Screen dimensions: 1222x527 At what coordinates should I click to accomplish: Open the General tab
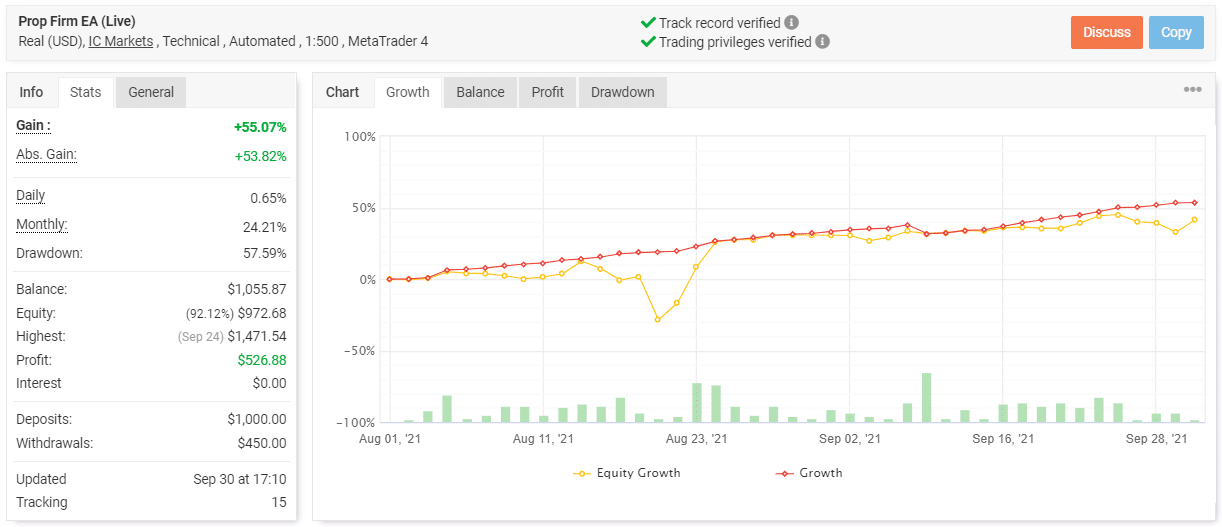tap(151, 92)
